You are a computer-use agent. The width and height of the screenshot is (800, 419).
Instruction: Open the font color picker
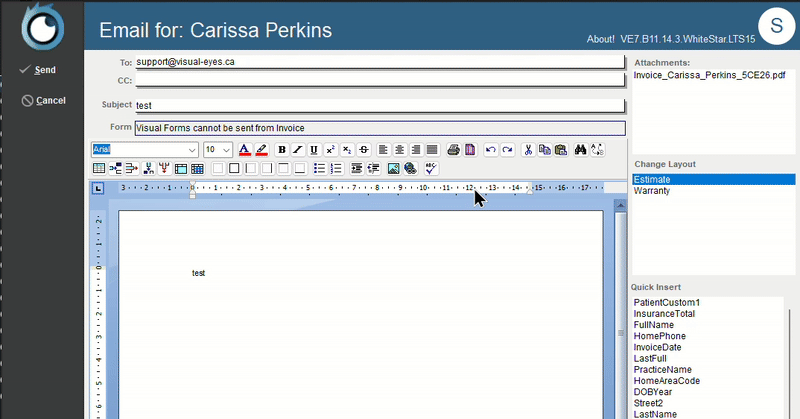click(x=244, y=150)
